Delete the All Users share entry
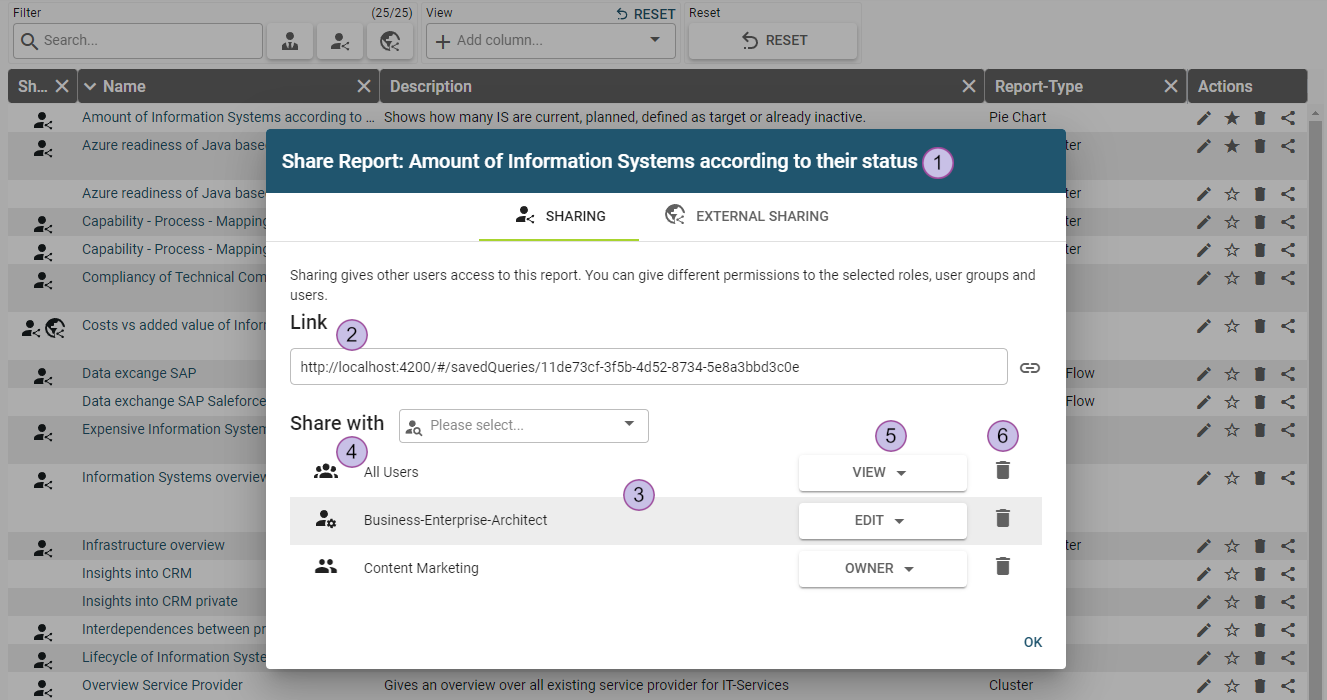 (x=1003, y=470)
